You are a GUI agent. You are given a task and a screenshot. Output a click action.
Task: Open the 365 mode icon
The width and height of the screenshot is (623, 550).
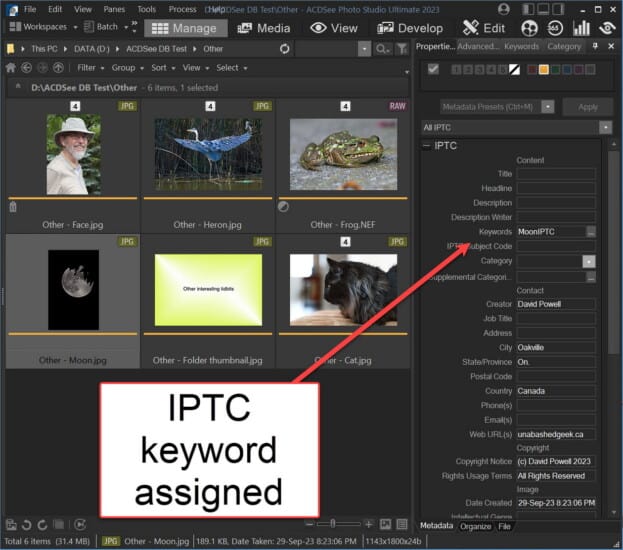tap(552, 28)
